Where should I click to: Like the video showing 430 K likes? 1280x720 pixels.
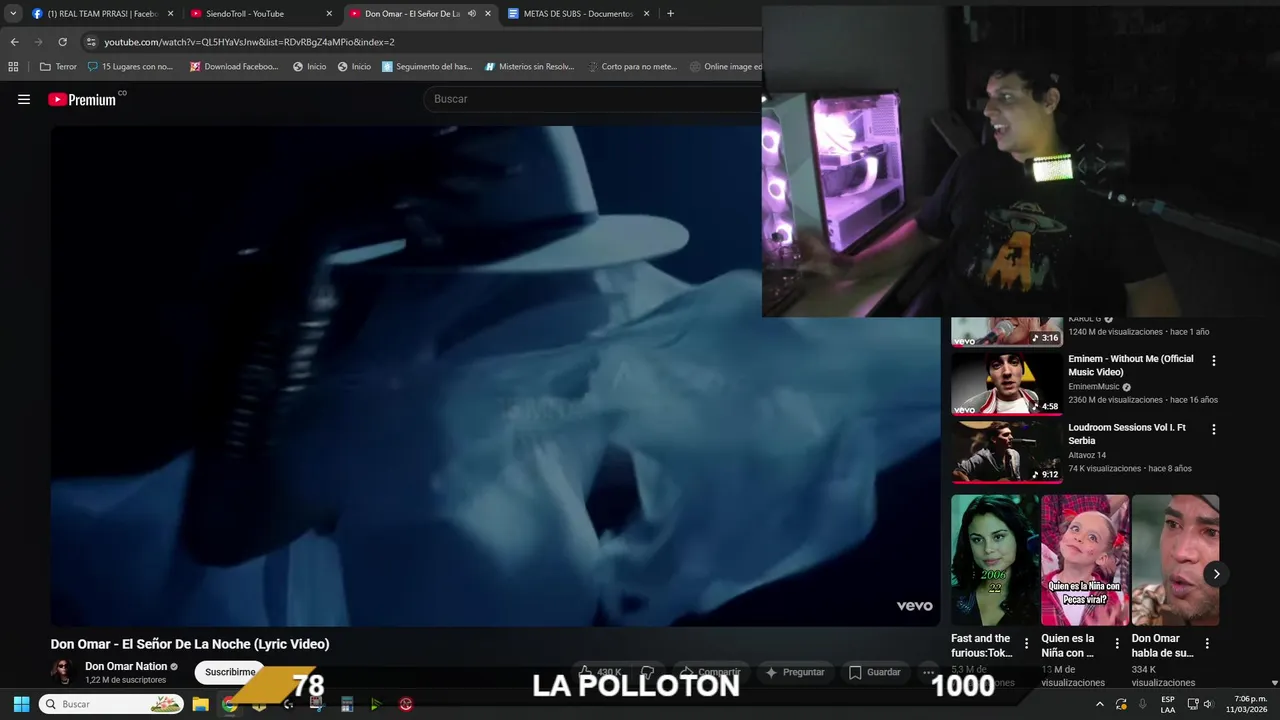(600, 672)
